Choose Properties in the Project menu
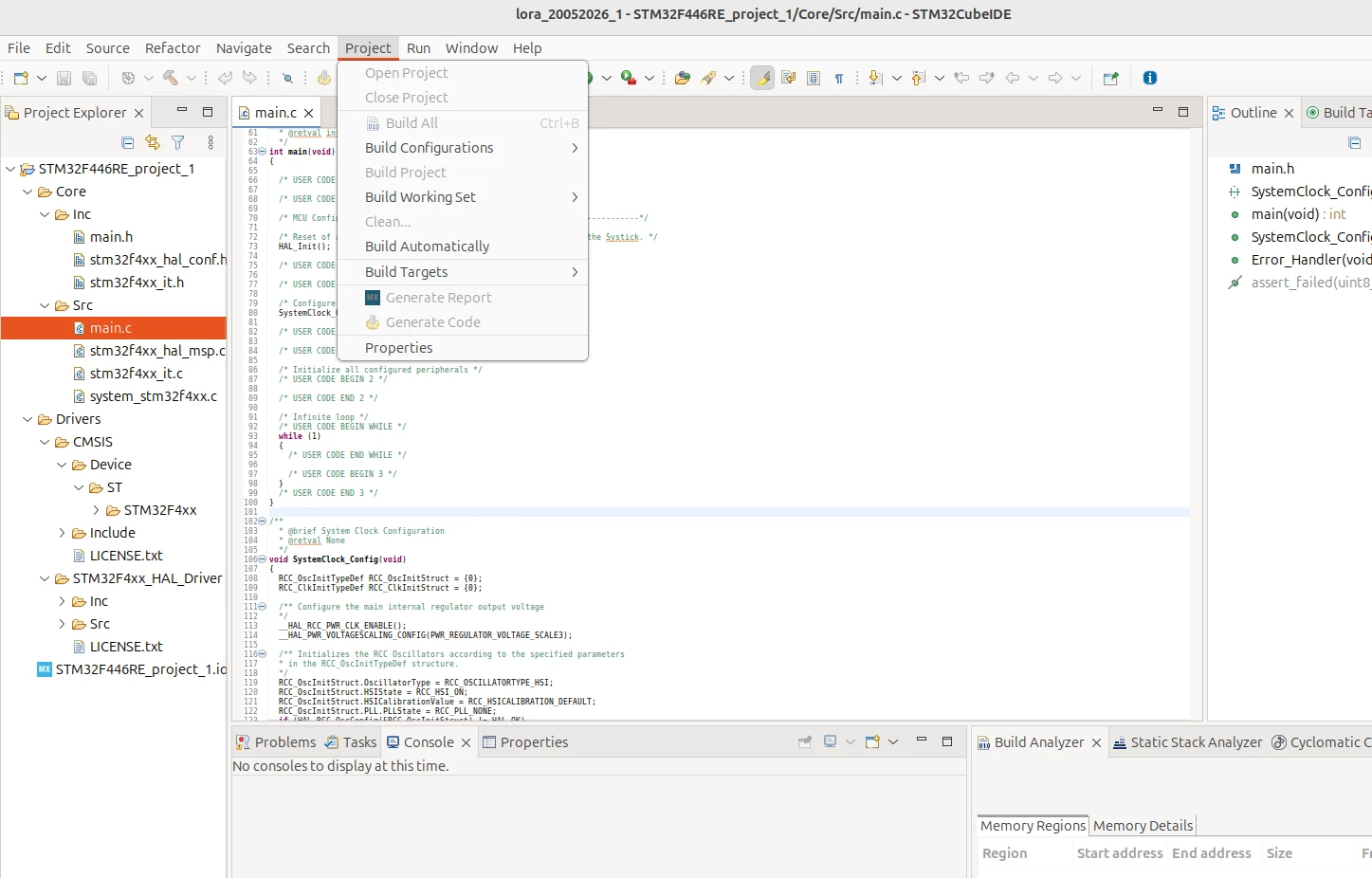 click(465, 348)
